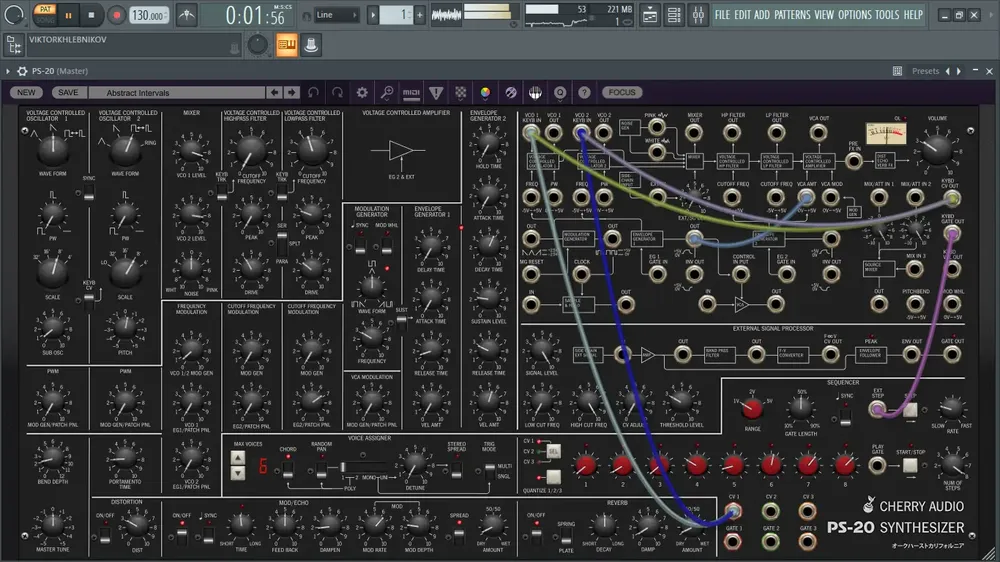Click the redo arrow in PS-20 toolbar
Viewport: 1000px width, 562px height.
point(337,92)
